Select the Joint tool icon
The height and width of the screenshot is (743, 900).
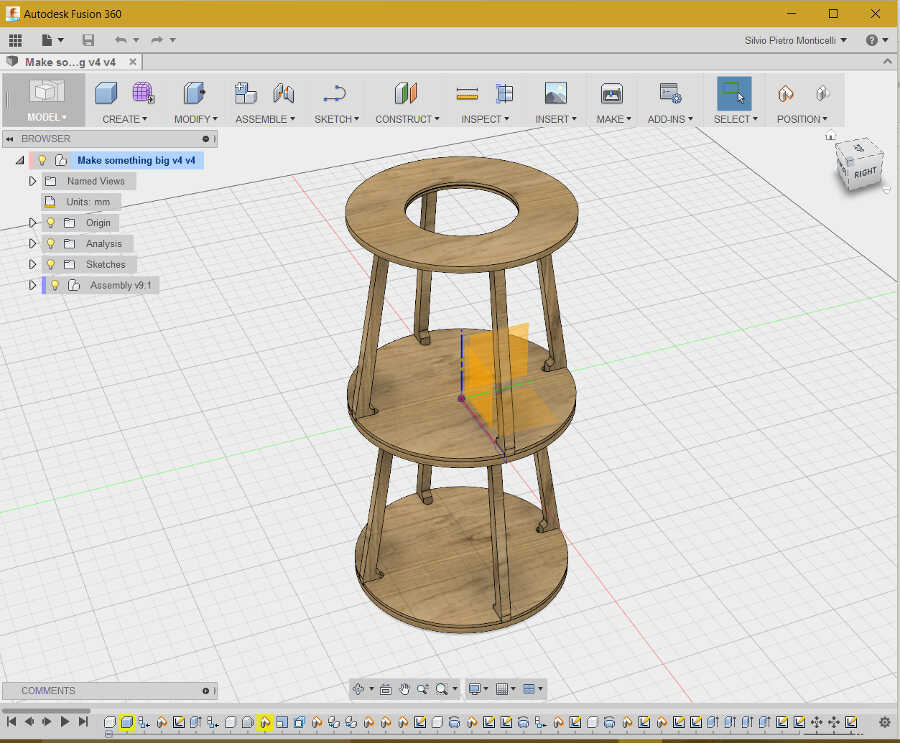[284, 93]
